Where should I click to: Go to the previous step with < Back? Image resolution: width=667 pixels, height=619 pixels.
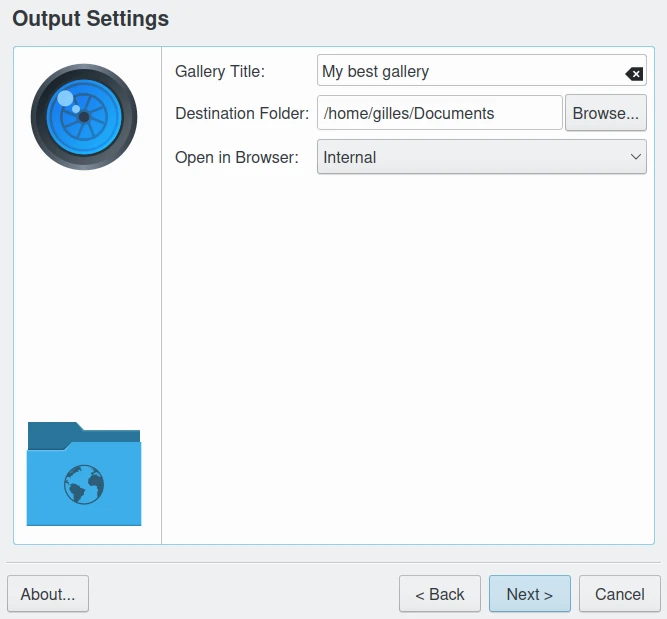tap(440, 594)
